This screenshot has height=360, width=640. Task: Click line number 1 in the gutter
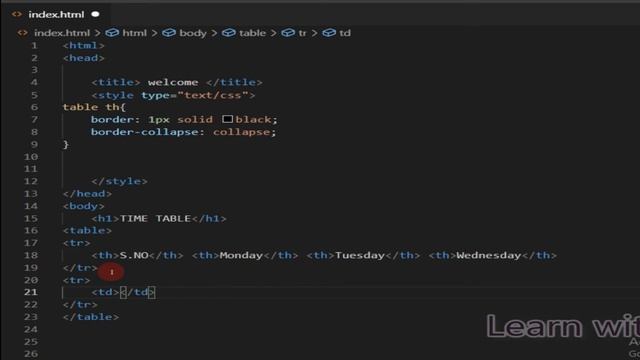click(34, 46)
